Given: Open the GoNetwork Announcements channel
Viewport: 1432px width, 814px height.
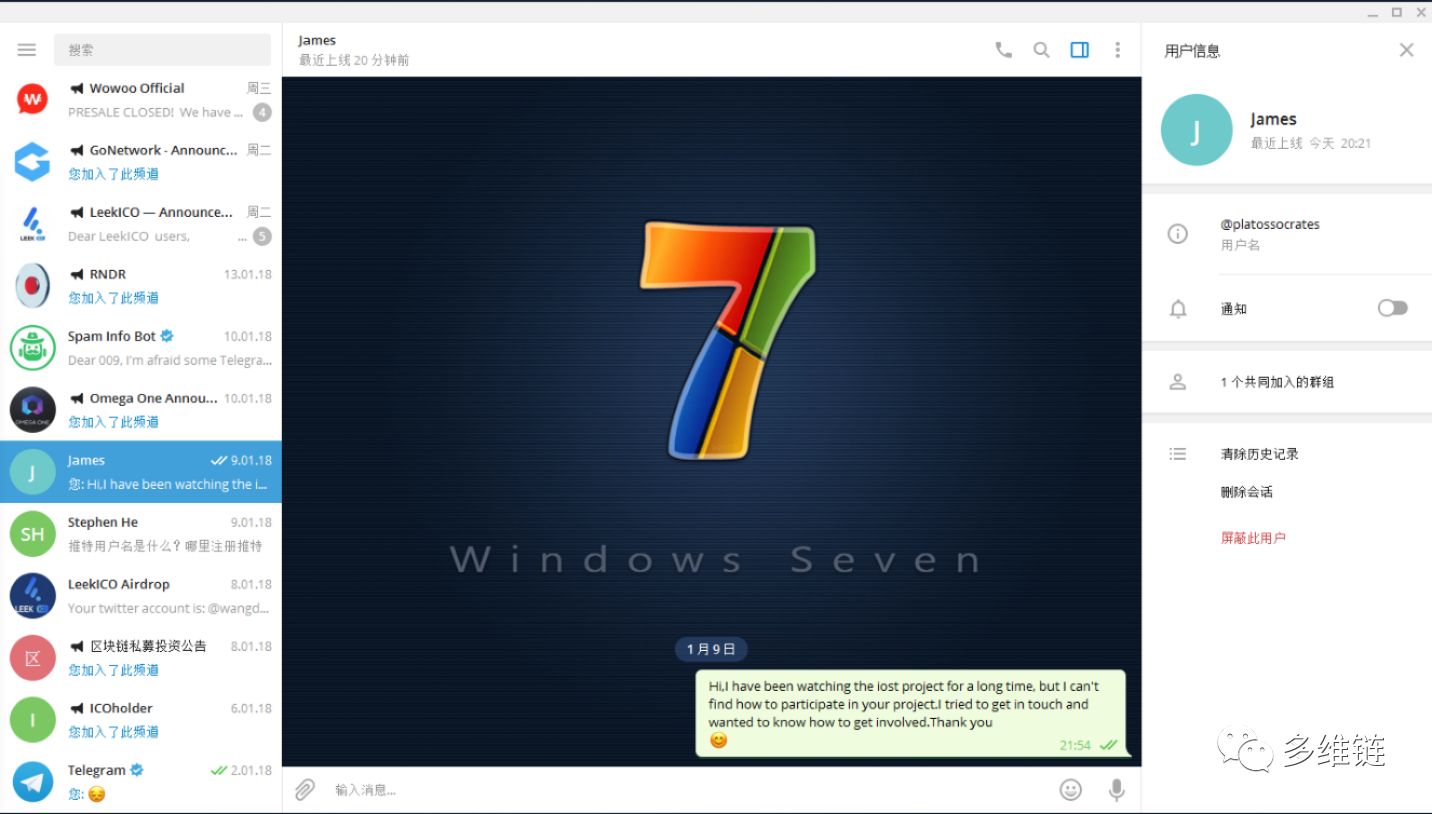Looking at the screenshot, I should [141, 162].
